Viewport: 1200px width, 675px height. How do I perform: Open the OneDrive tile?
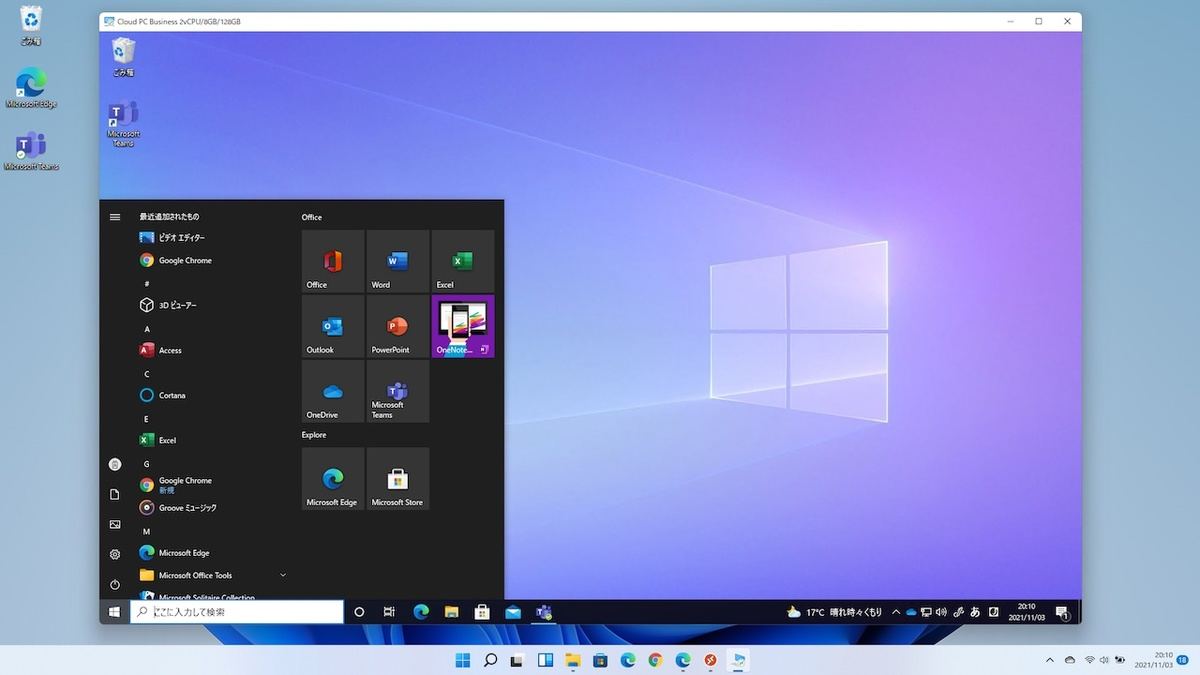[x=333, y=391]
